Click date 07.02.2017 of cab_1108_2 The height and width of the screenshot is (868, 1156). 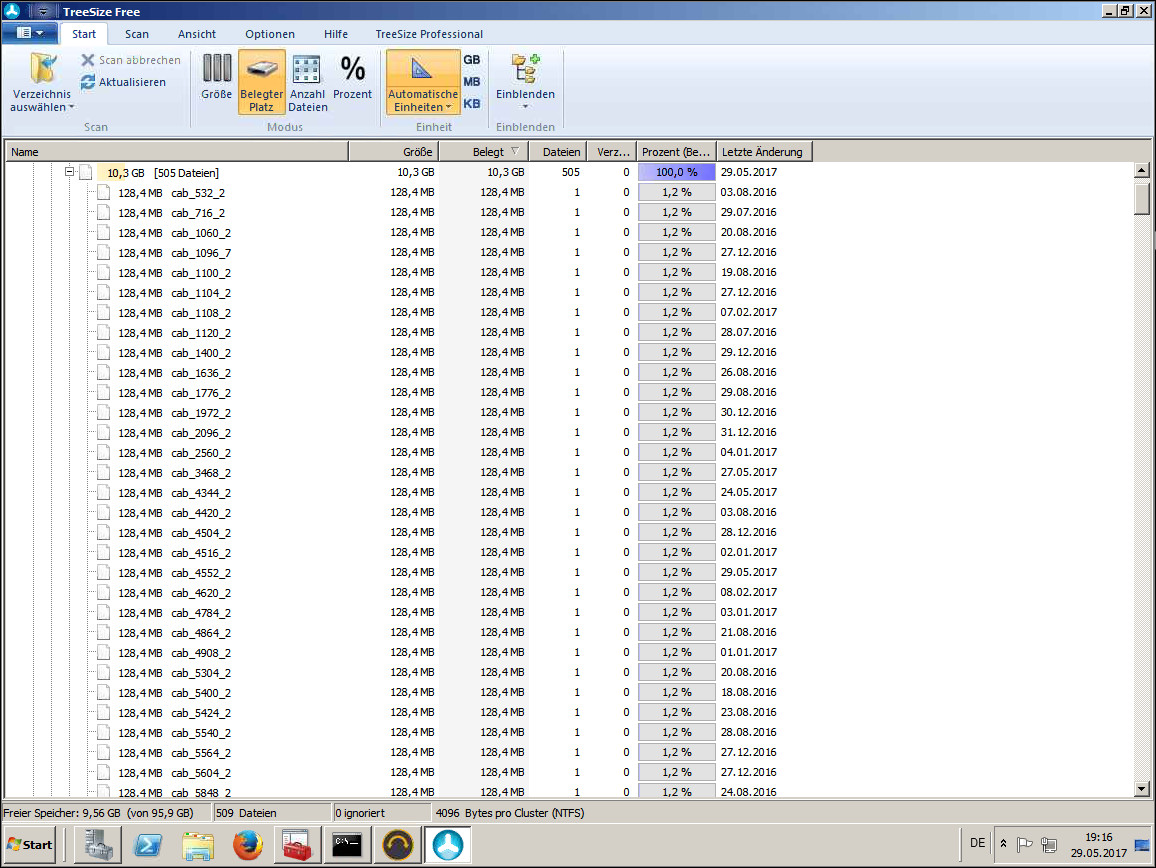pyautogui.click(x=748, y=312)
